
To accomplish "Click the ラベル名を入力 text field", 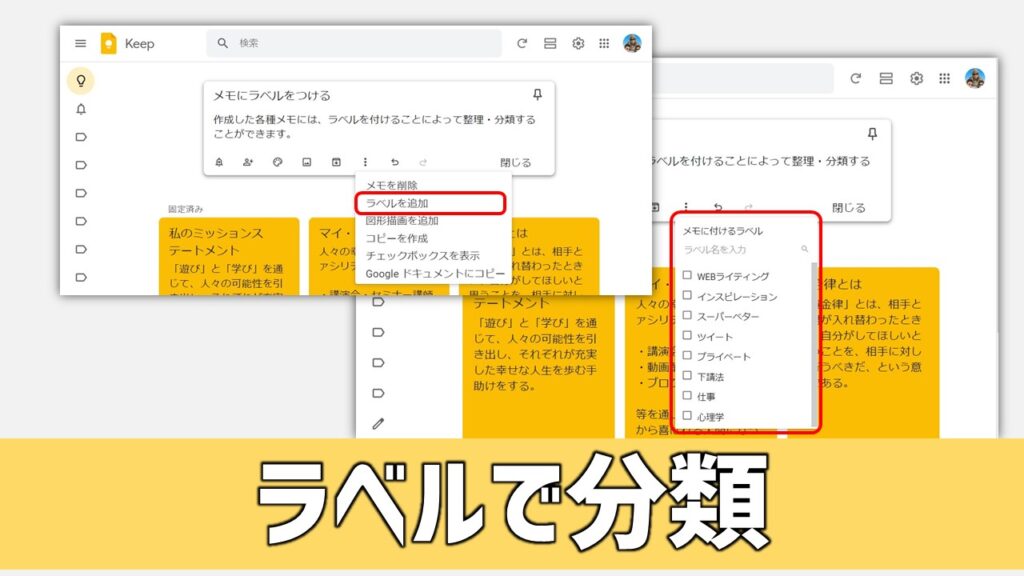I will (738, 249).
